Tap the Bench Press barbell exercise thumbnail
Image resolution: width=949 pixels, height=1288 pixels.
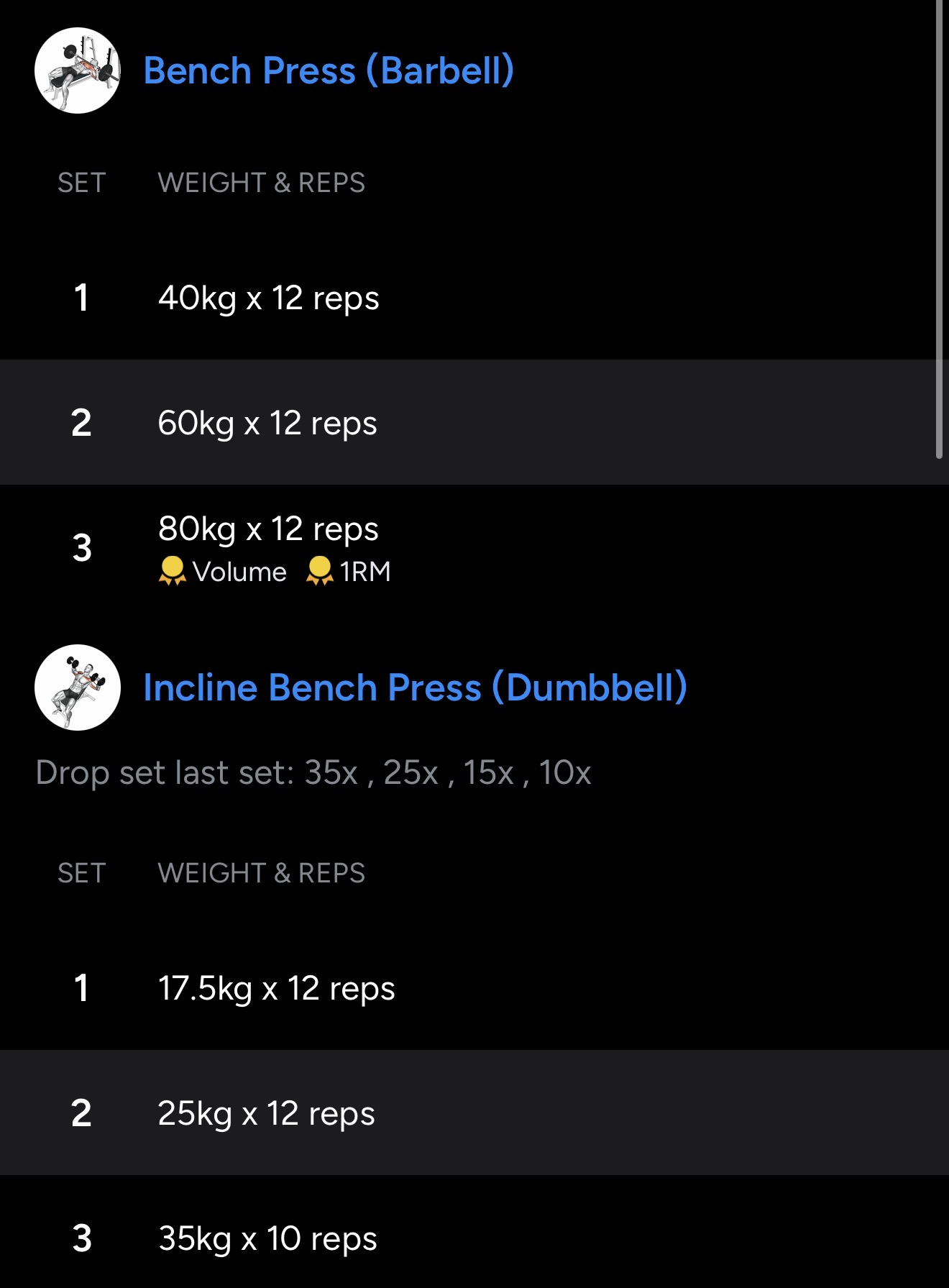click(x=78, y=70)
